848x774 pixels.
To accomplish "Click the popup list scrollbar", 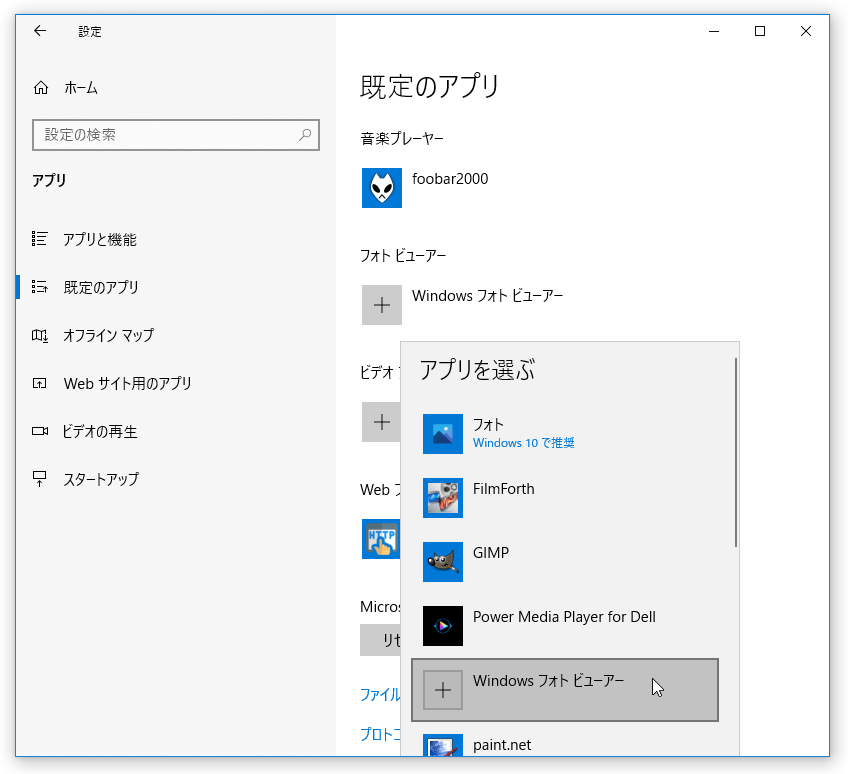I will tap(736, 452).
